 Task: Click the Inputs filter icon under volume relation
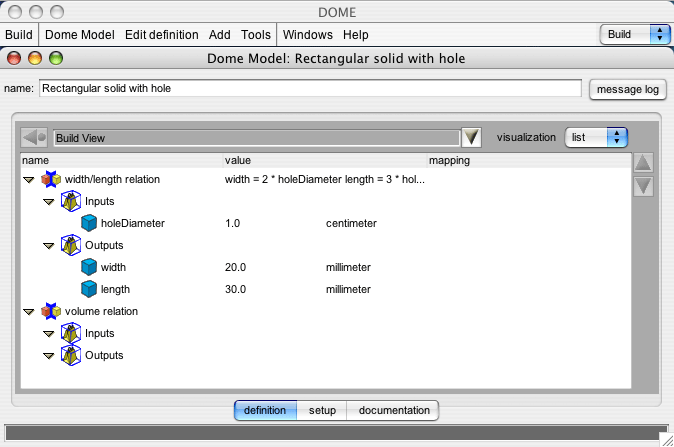pos(71,333)
